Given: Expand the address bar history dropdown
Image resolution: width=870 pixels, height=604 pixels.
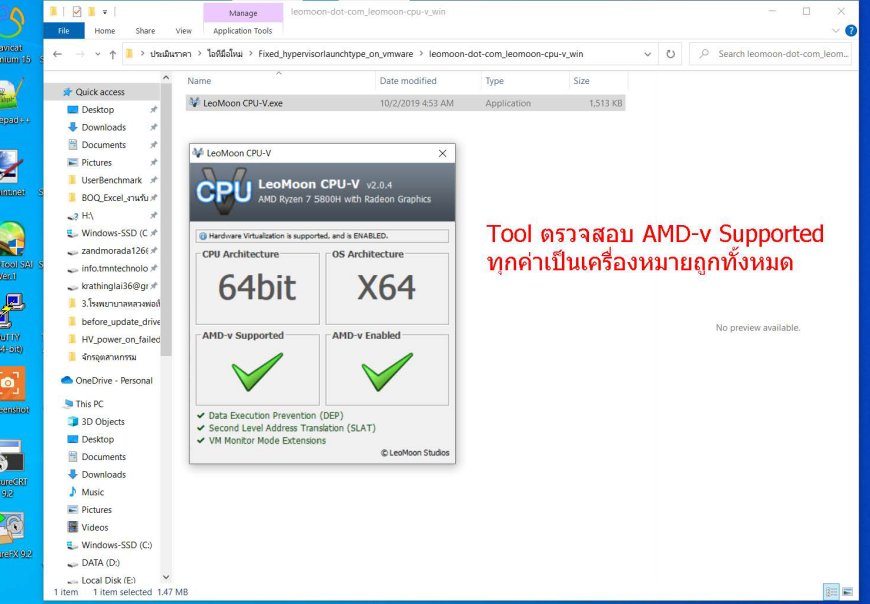Looking at the screenshot, I should tap(647, 54).
